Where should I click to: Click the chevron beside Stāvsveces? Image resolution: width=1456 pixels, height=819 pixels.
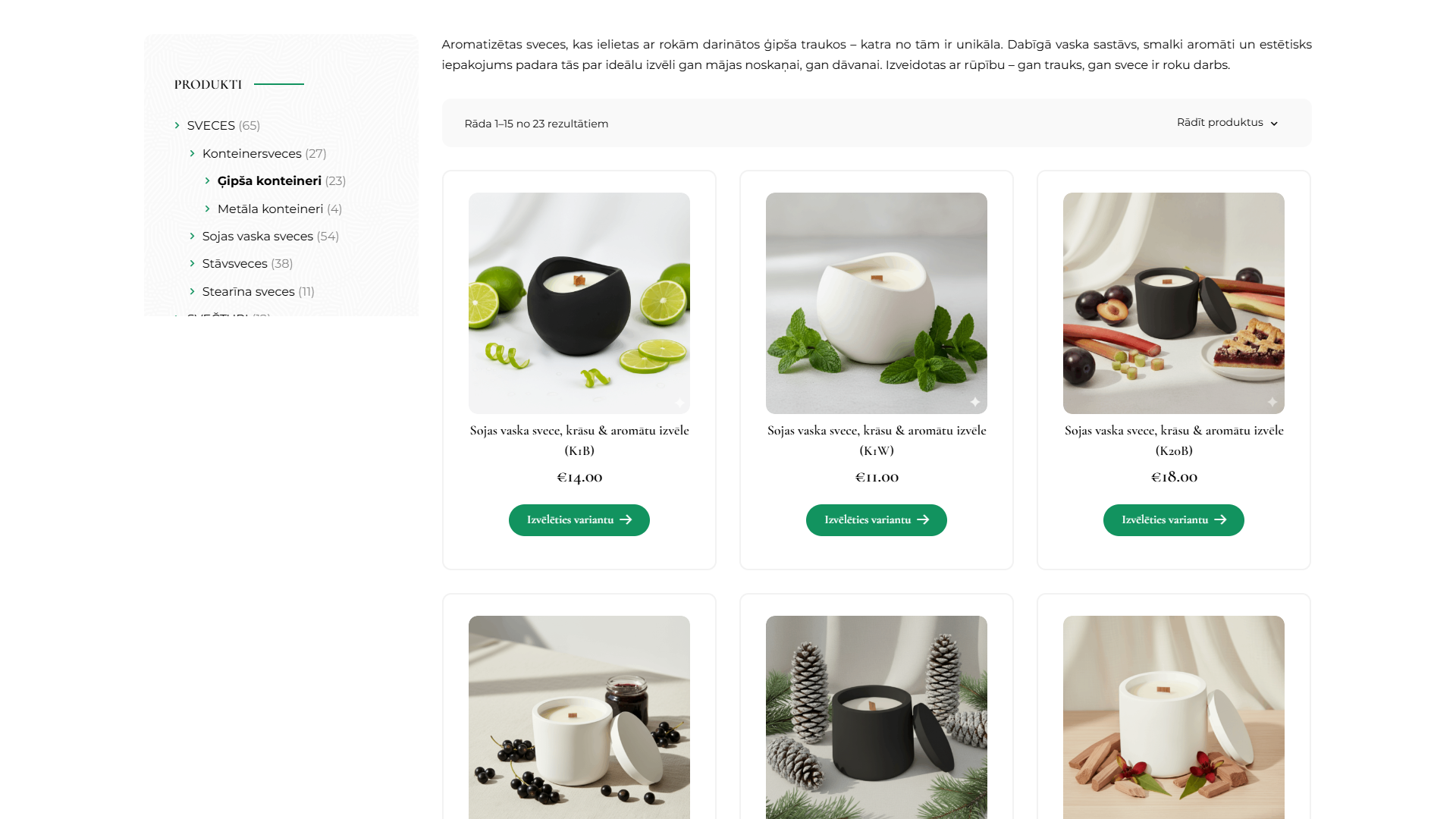pyautogui.click(x=192, y=264)
